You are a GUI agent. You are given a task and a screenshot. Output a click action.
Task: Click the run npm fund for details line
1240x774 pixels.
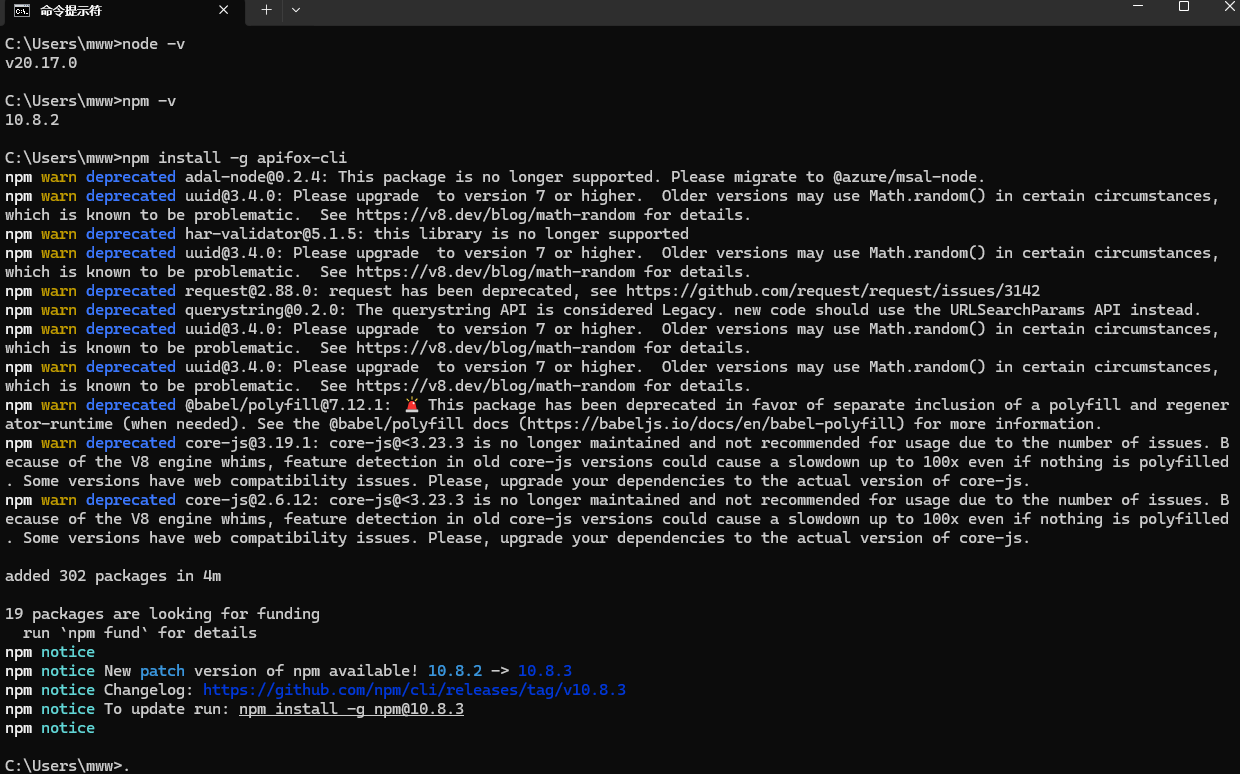[x=140, y=633]
